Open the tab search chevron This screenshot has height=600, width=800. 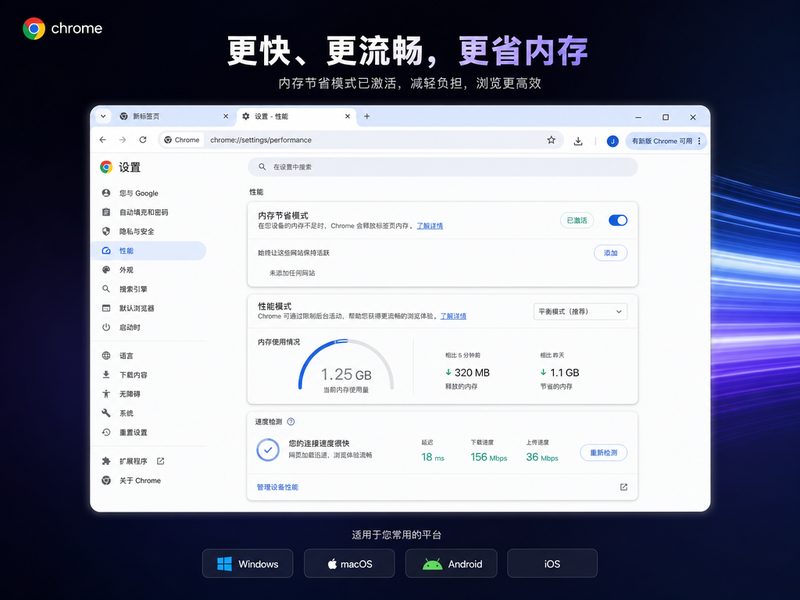click(103, 116)
